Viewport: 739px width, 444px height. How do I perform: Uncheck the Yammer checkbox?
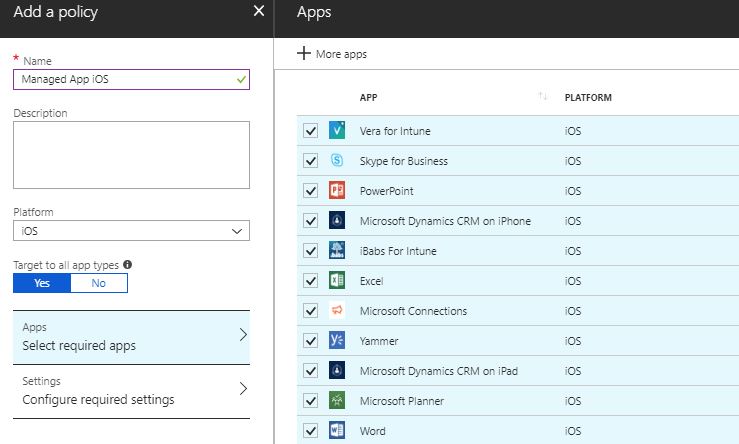(311, 341)
